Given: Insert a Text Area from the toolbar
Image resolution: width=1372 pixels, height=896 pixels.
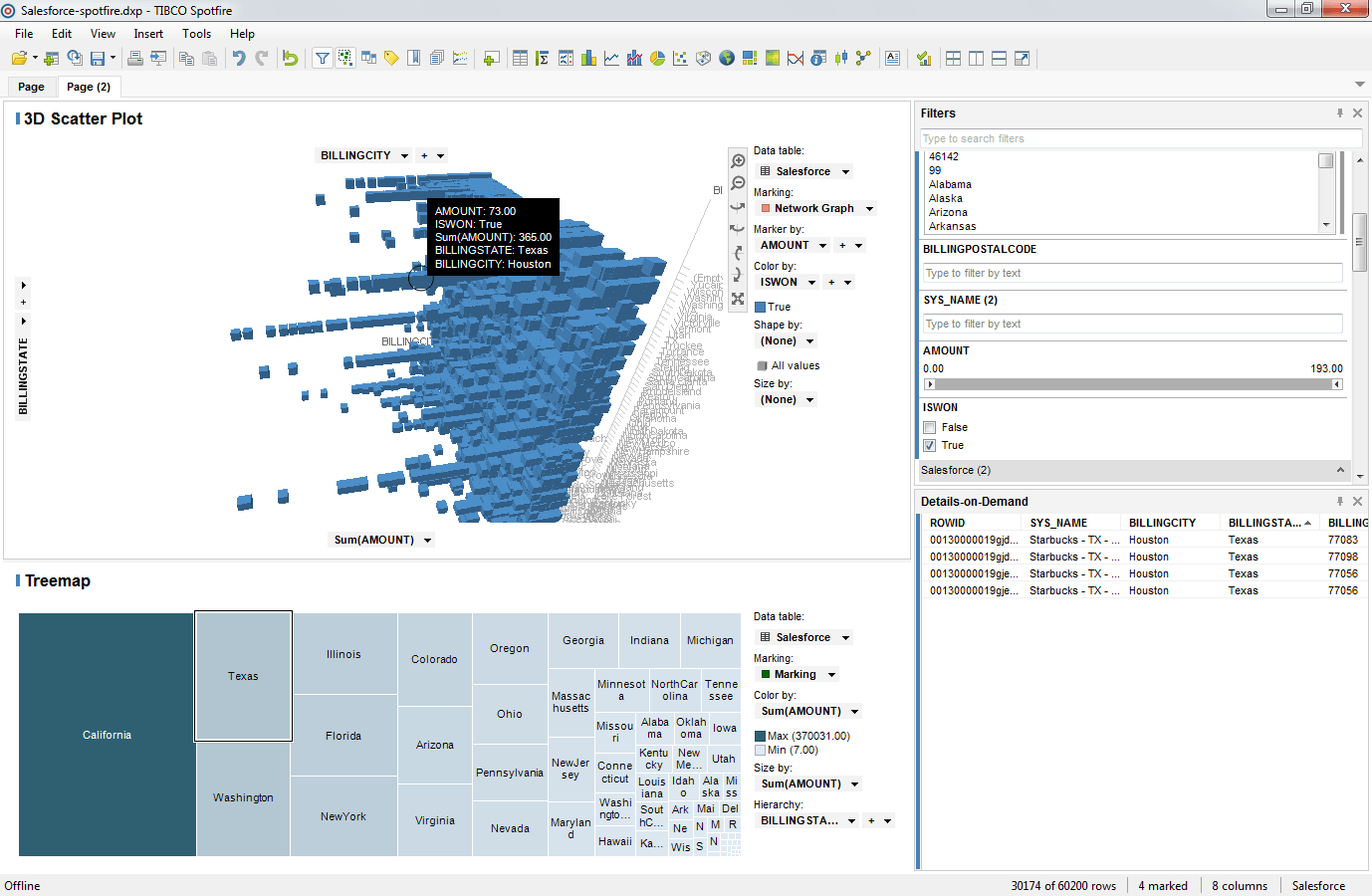Looking at the screenshot, I should (892, 59).
